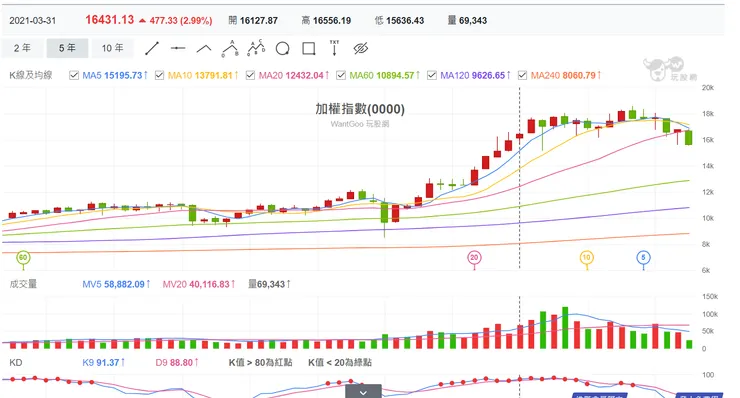This screenshot has width=740, height=398.
Task: Click the low price 15636.43
Action: [x=405, y=21]
